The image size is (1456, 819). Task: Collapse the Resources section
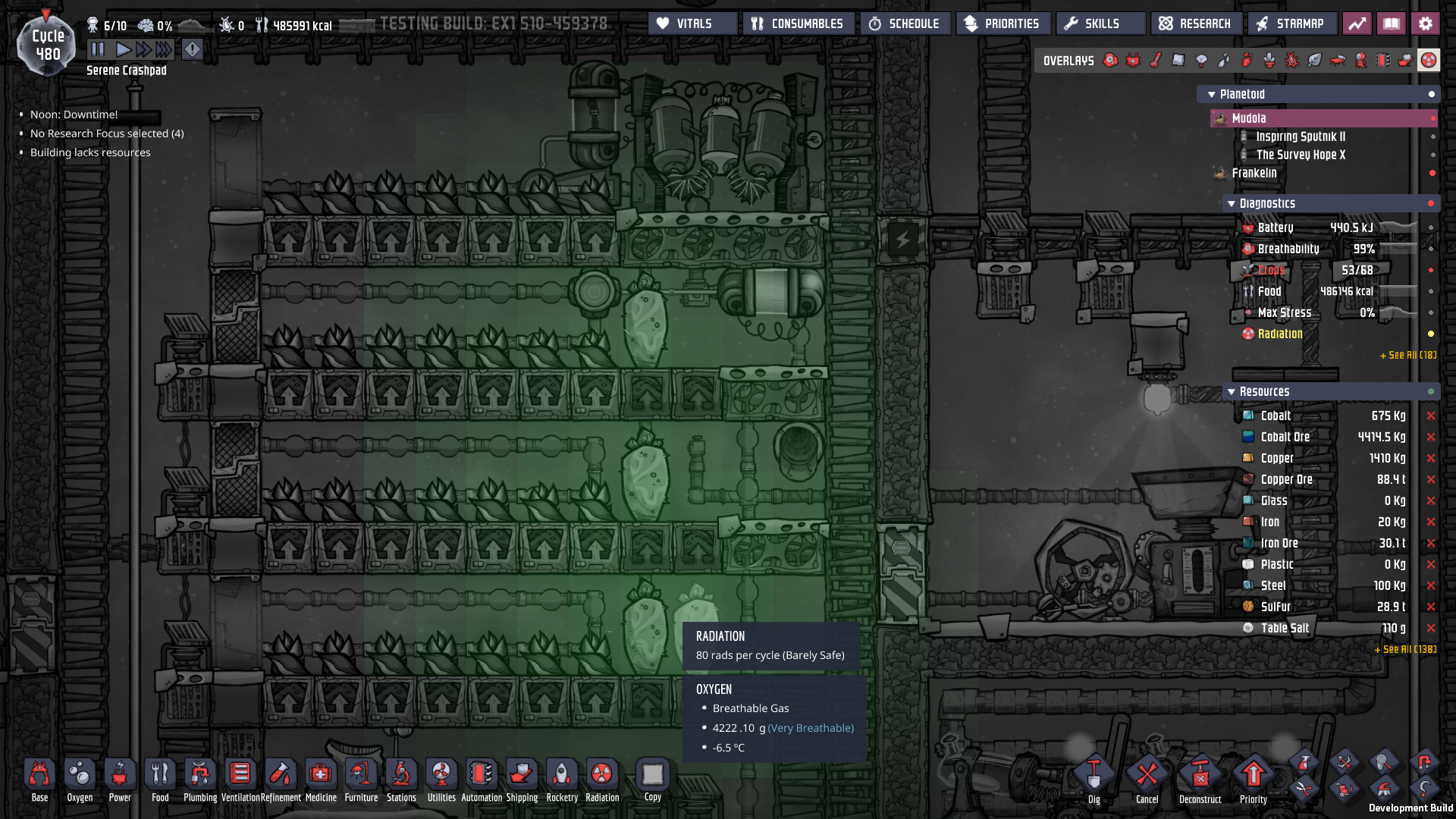tap(1232, 392)
